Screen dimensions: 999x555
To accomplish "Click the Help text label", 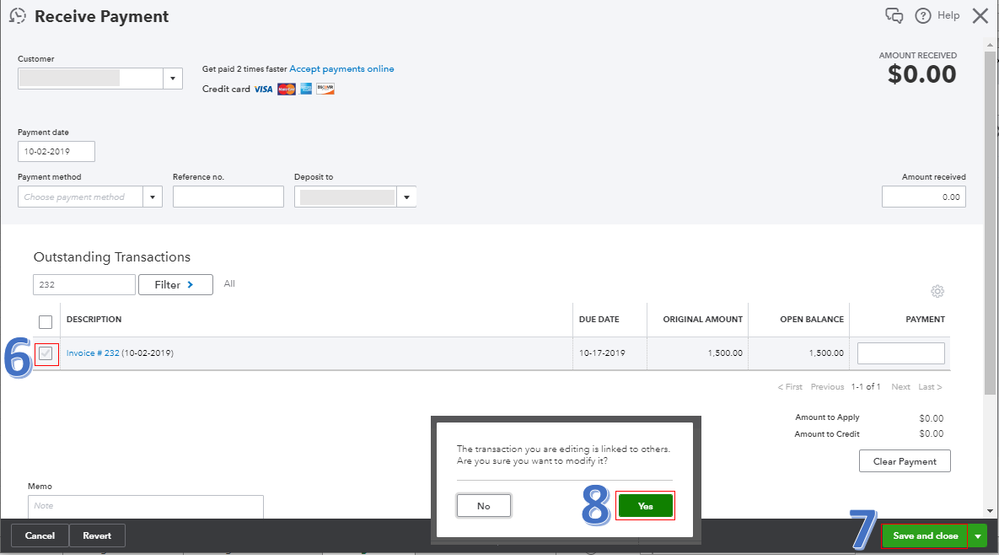I will click(x=948, y=15).
